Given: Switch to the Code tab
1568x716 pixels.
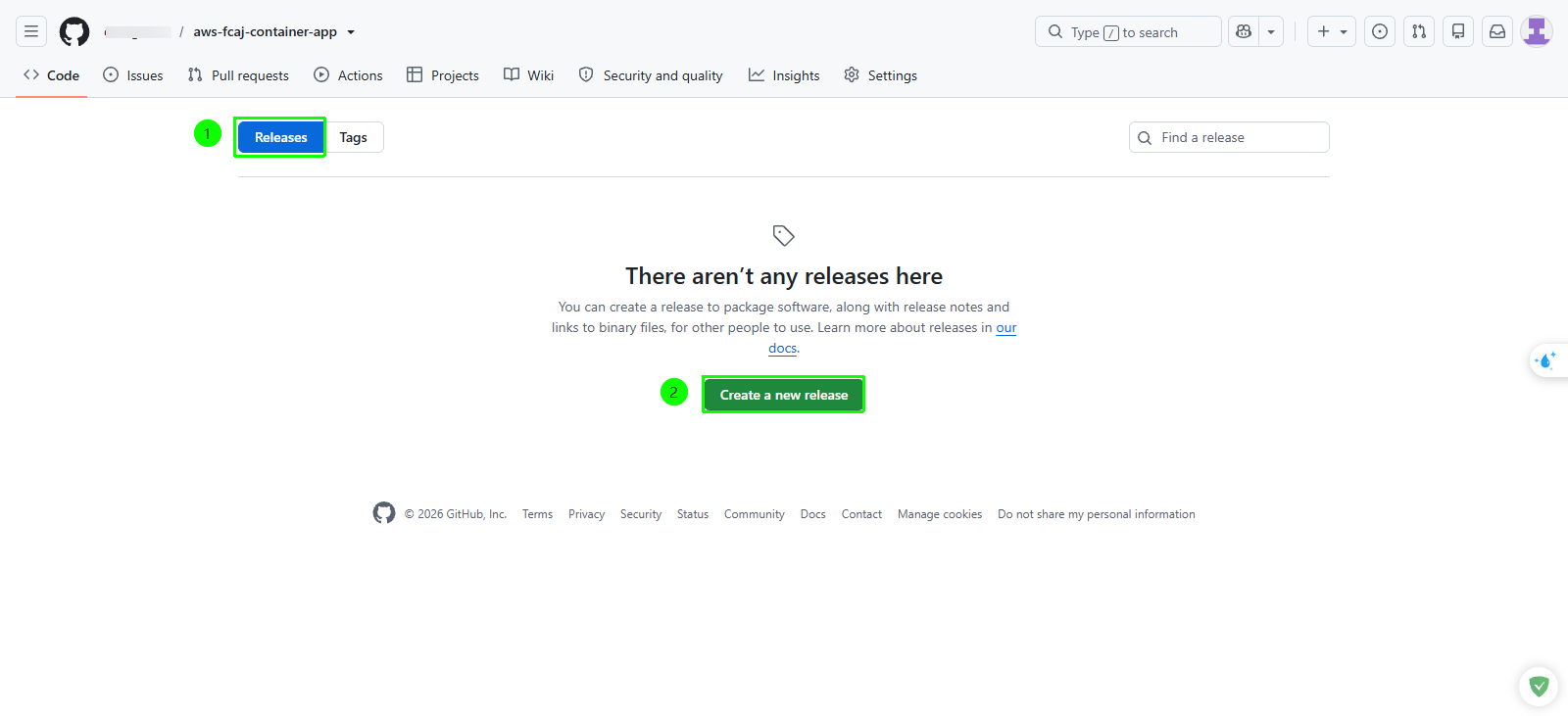Looking at the screenshot, I should point(52,75).
